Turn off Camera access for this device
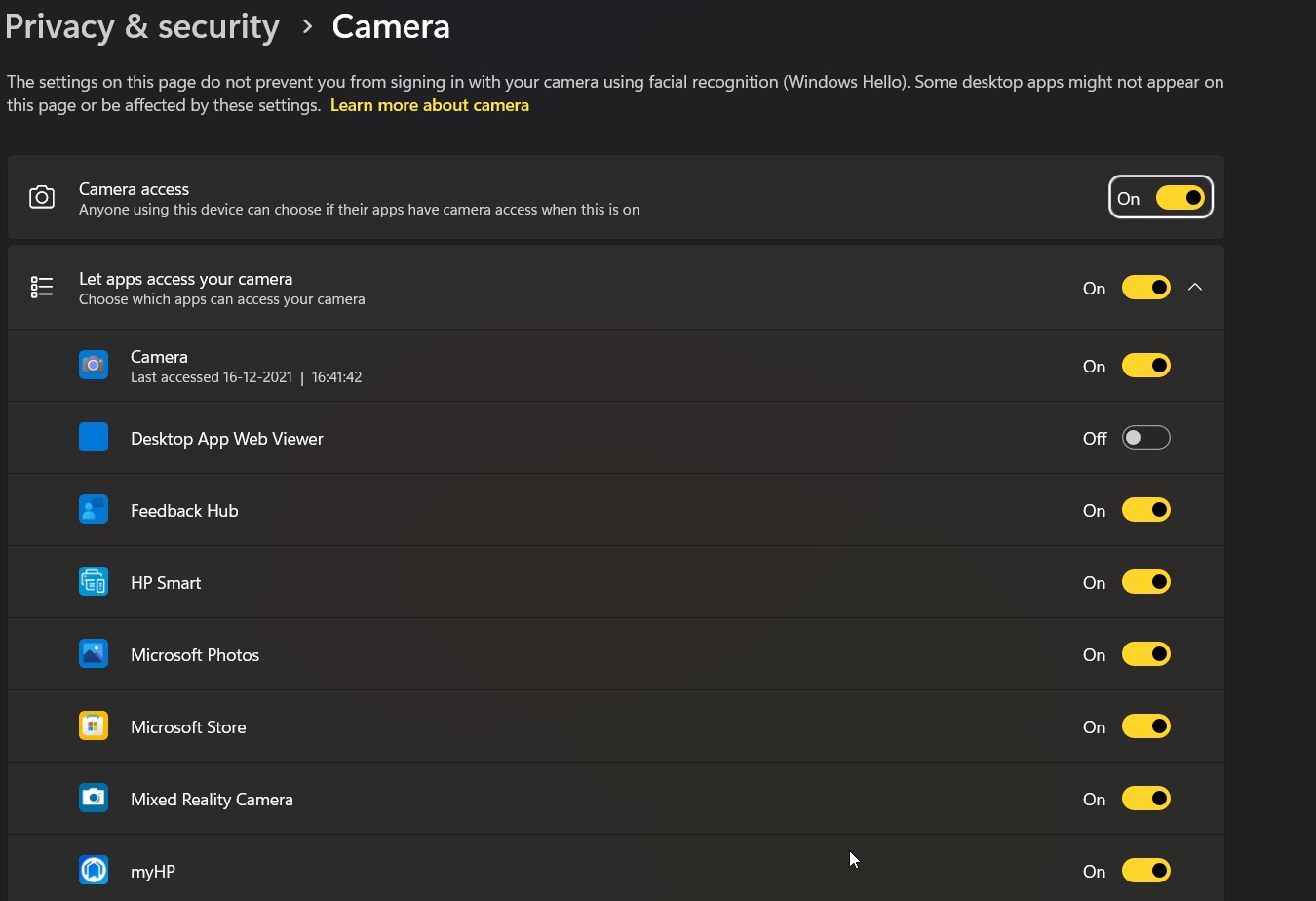 (1181, 197)
